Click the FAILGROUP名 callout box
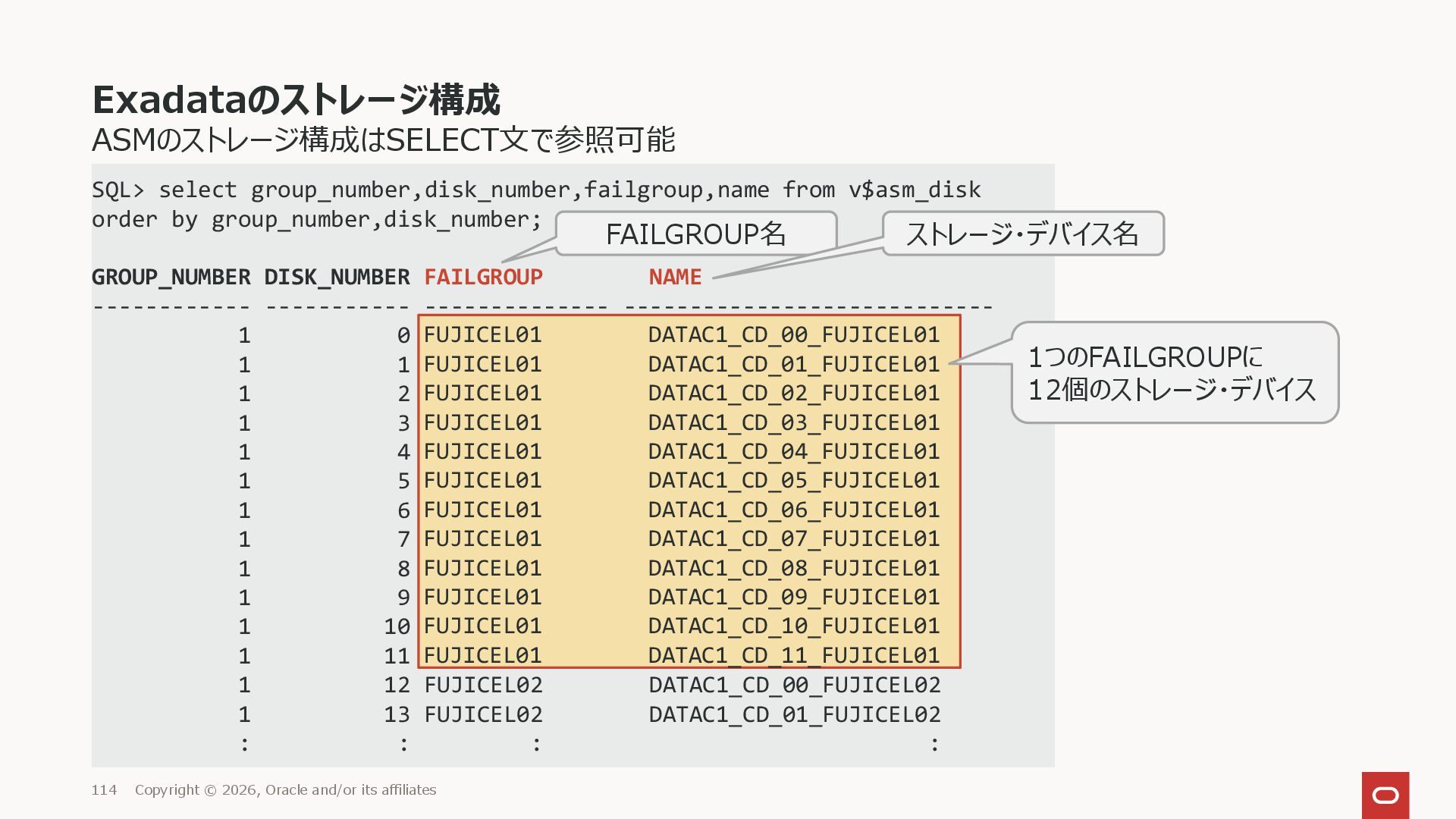The height and width of the screenshot is (819, 1456). click(x=695, y=234)
